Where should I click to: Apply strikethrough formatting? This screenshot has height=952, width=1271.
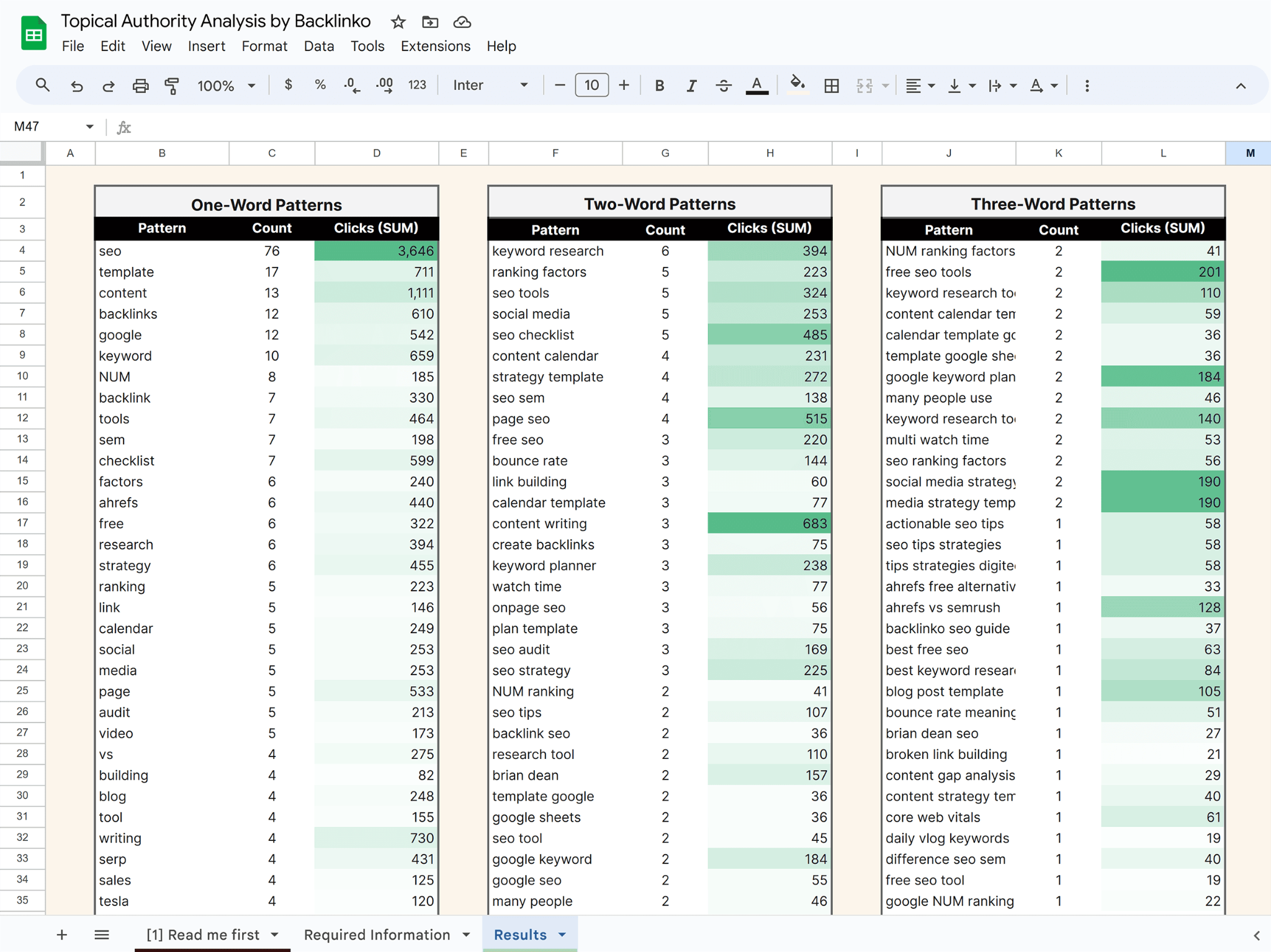click(724, 85)
